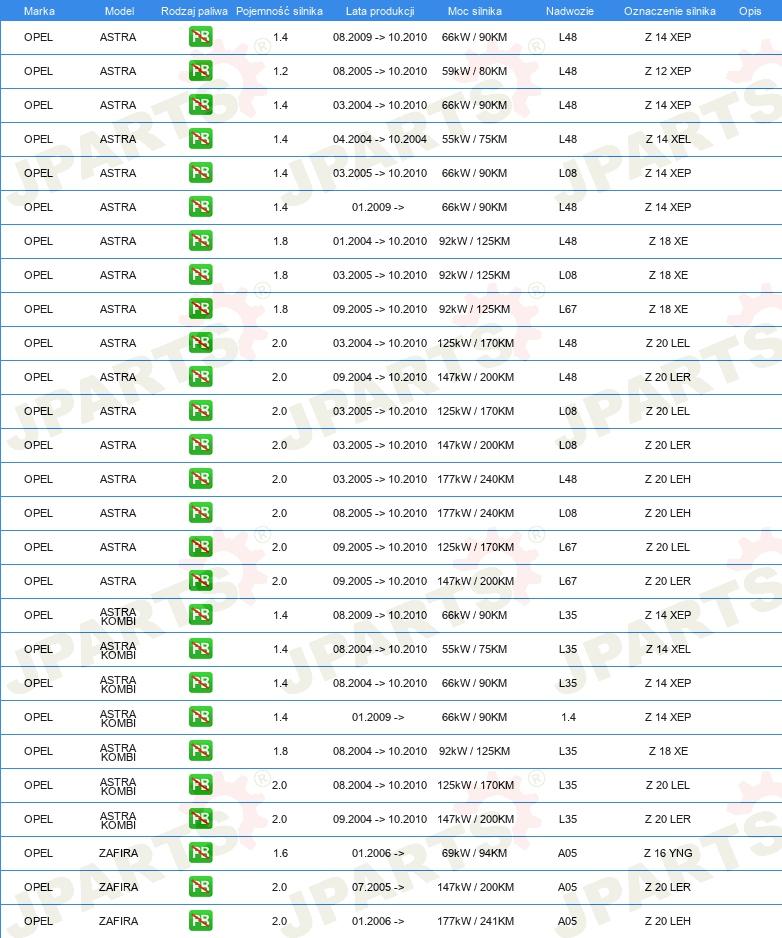
Task: Click fuel icon for Z 14 XEL 04.2004 row
Action: point(200,139)
